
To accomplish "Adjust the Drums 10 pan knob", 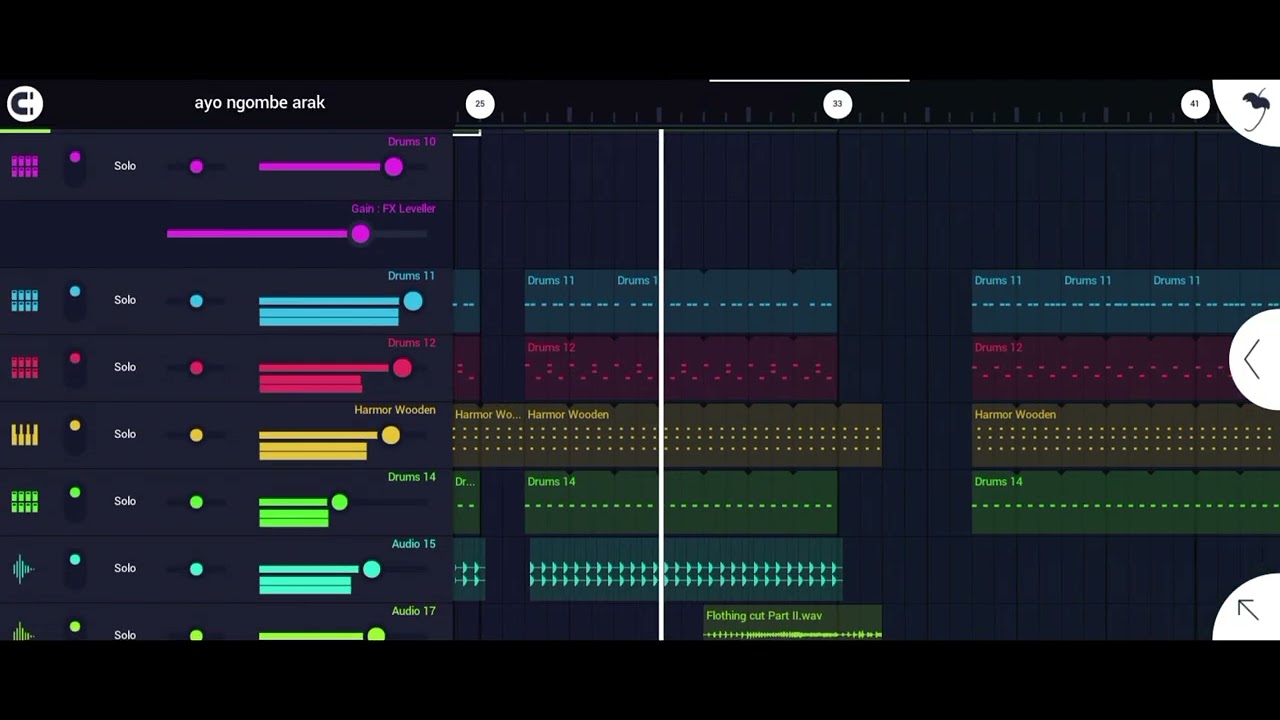I will point(196,166).
